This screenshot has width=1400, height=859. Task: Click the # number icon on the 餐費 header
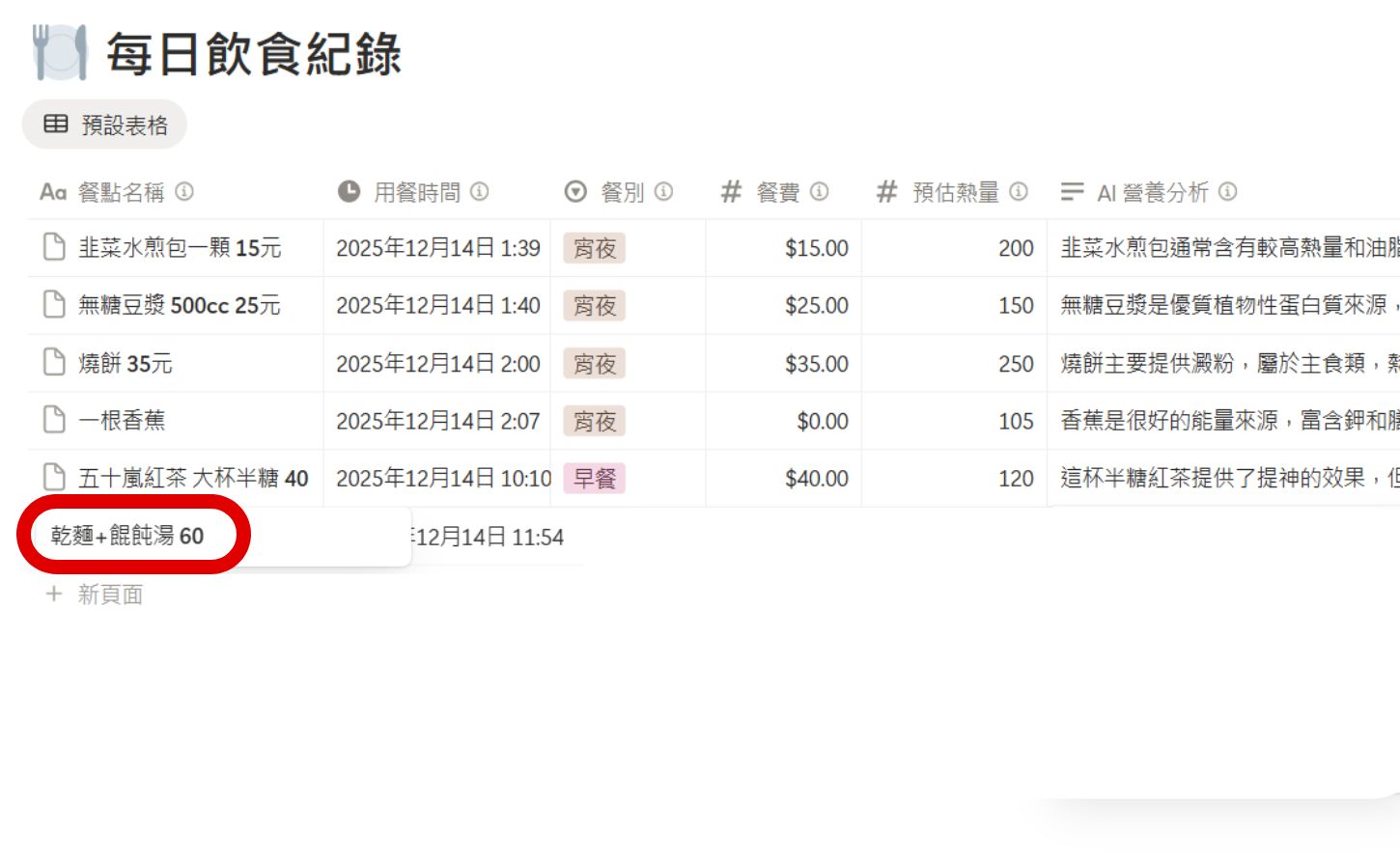(731, 191)
